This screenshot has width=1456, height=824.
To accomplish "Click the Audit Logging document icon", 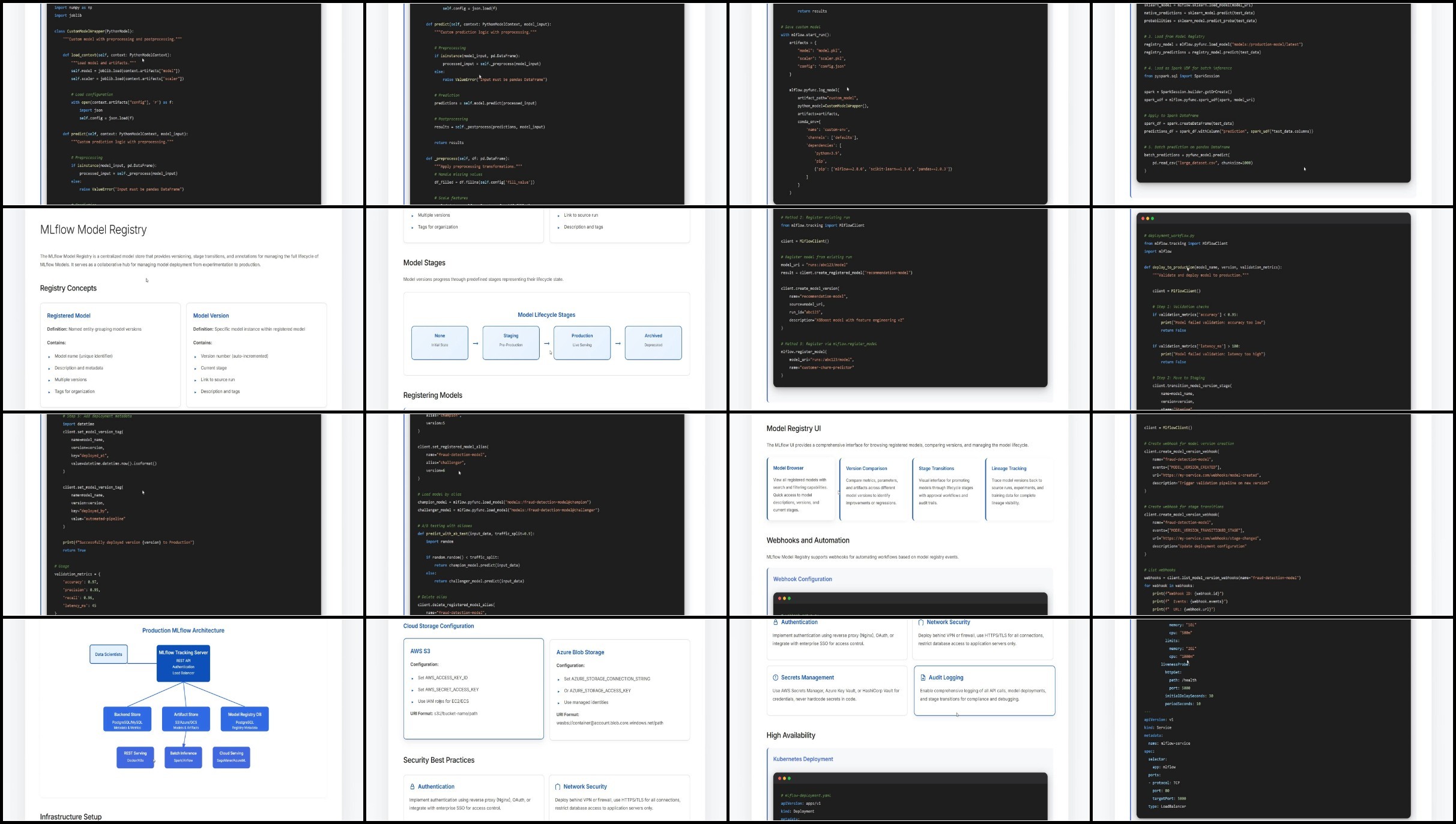I will point(923,678).
